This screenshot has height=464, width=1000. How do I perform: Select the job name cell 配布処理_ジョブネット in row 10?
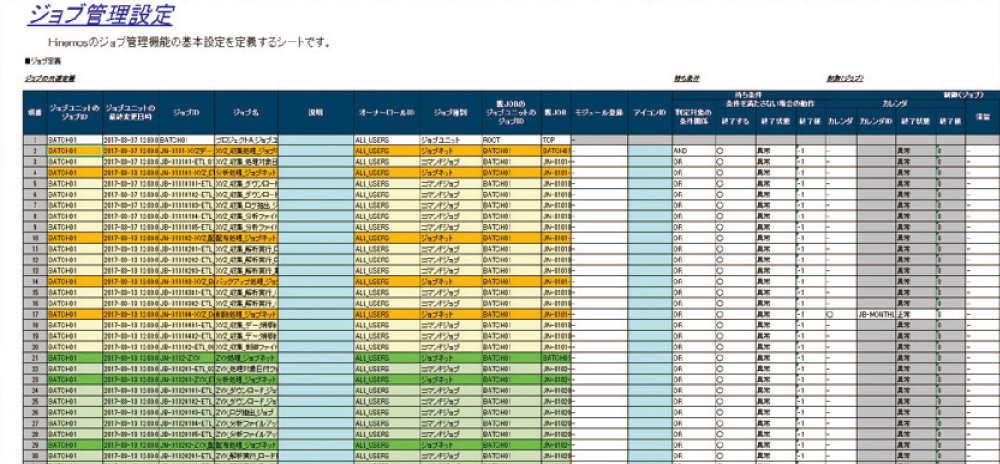(246, 238)
